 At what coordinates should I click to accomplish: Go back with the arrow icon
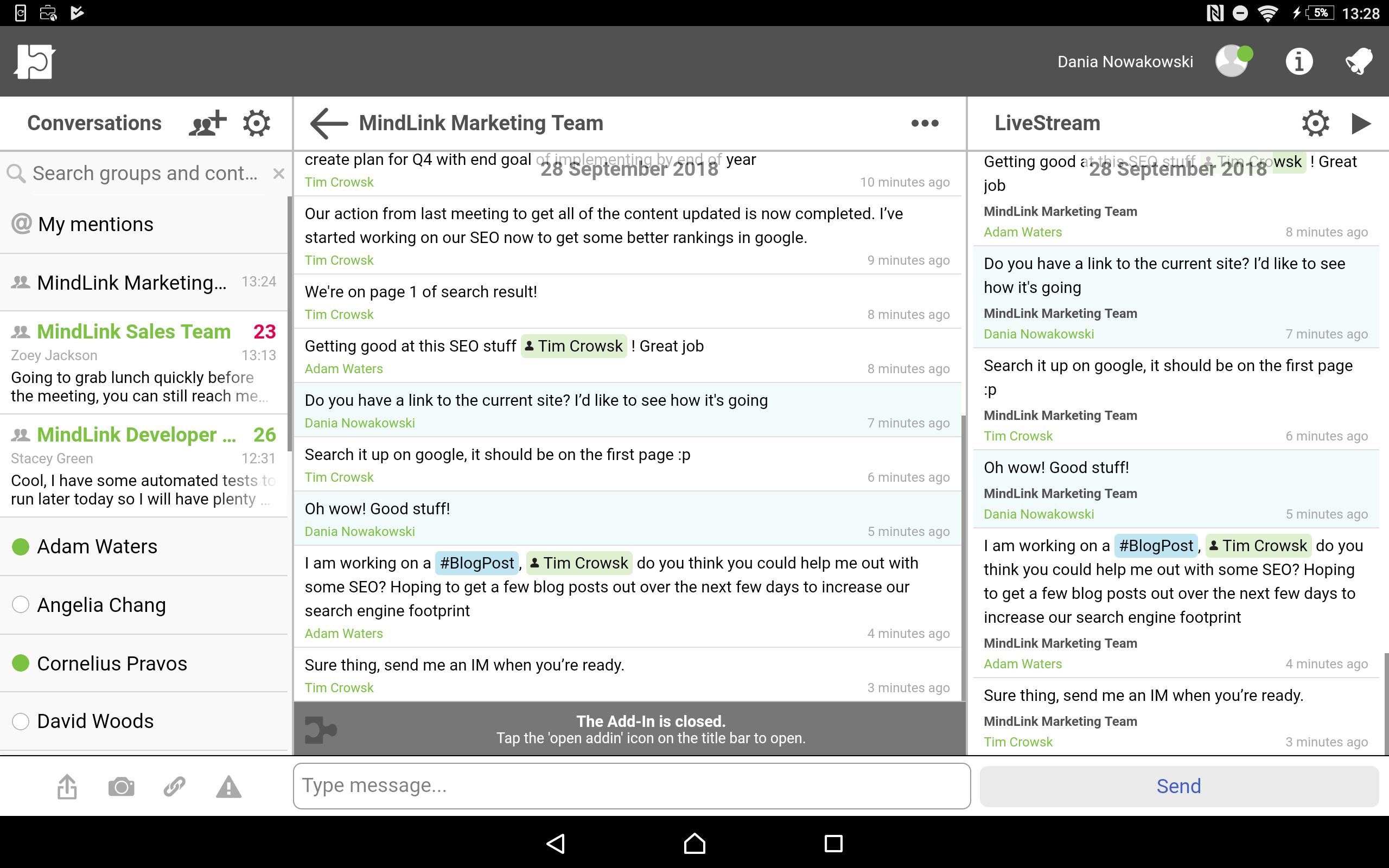[329, 123]
